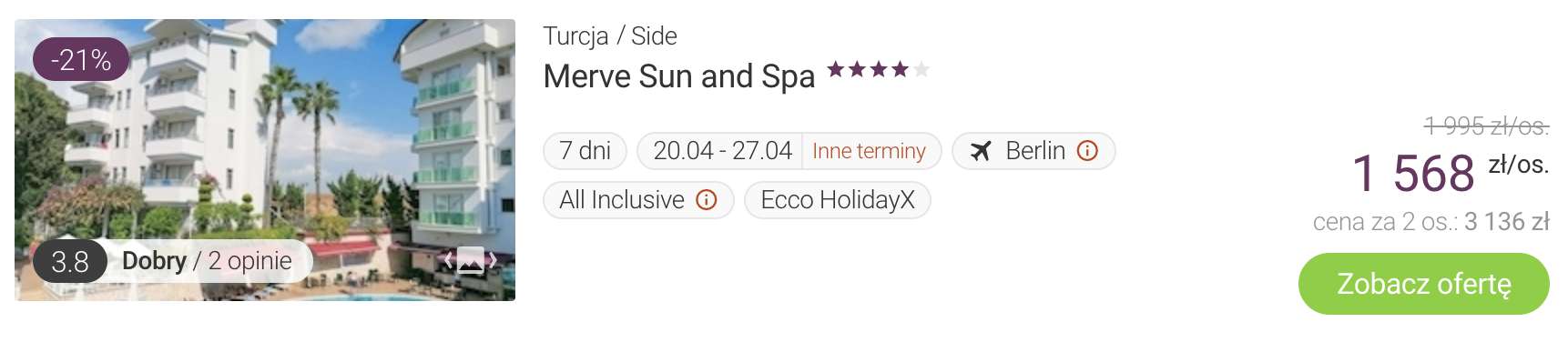Open the photo gallery image icon
The width and height of the screenshot is (1568, 342).
pos(471,260)
